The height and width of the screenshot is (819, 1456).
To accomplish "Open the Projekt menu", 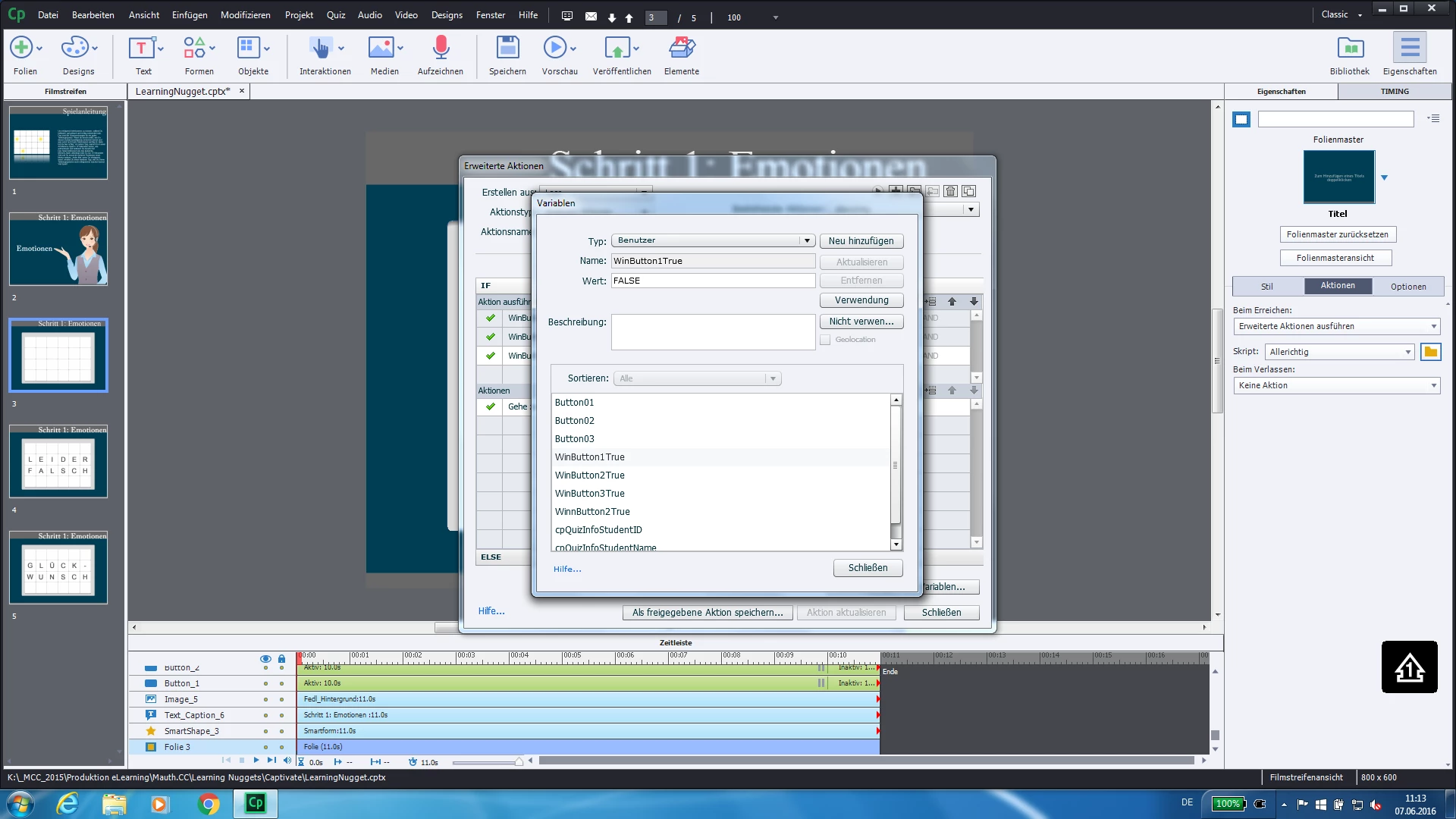I will (299, 14).
